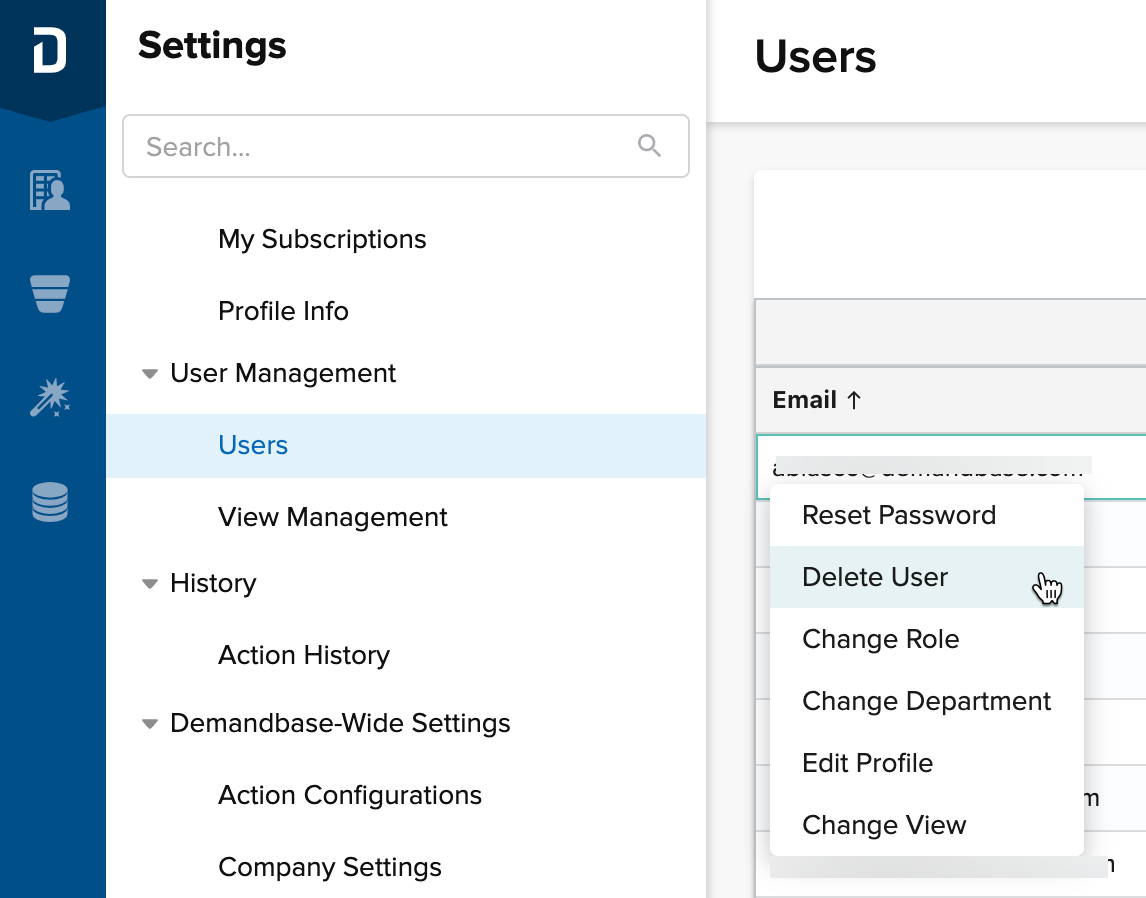1146x898 pixels.
Task: Choose Reset Password from the context menu
Action: [927, 515]
